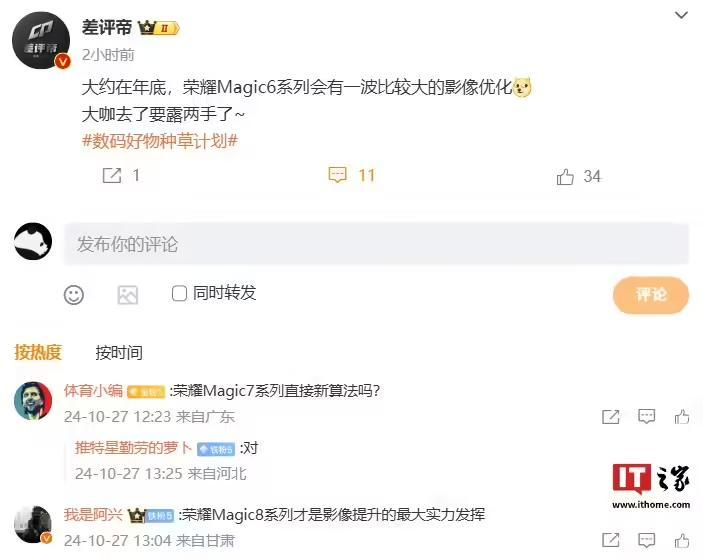703x560 pixels.
Task: Open comments via the main post comment icon
Action: click(337, 175)
